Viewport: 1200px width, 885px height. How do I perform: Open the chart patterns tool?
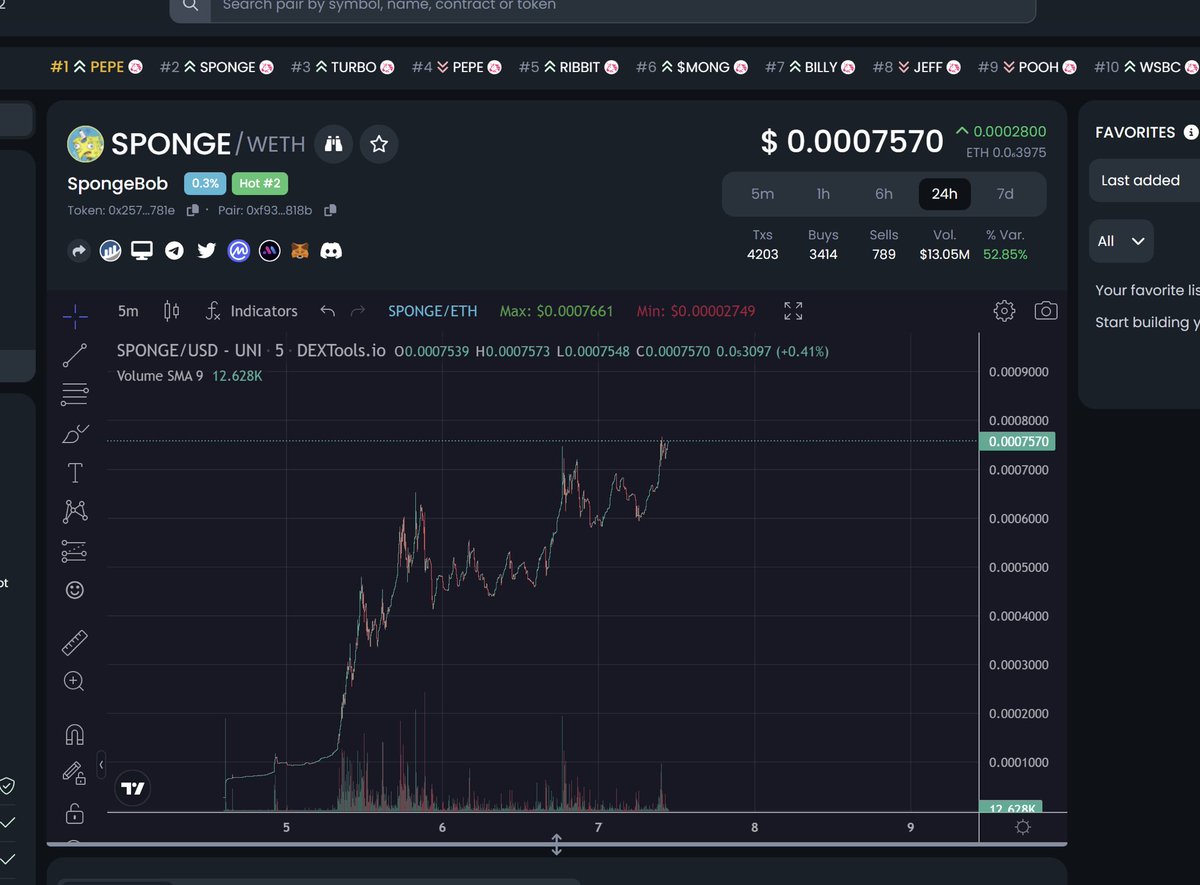pyautogui.click(x=75, y=511)
